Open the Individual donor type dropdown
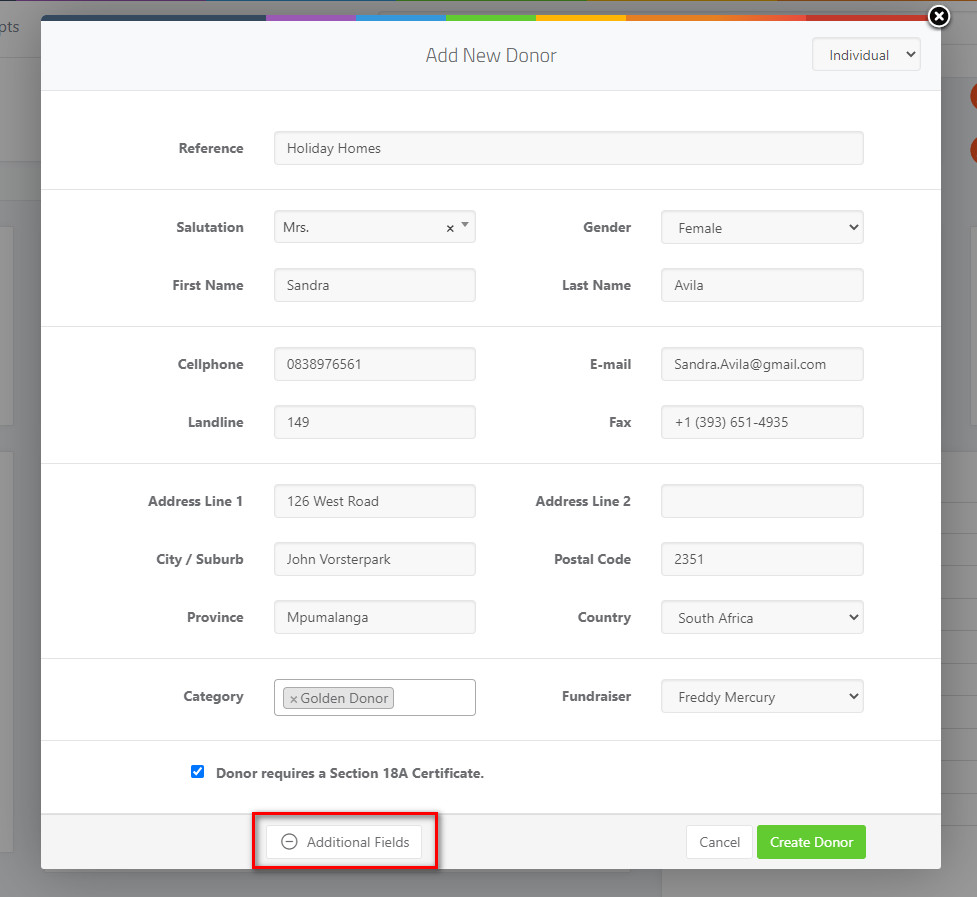977x897 pixels. 866,55
